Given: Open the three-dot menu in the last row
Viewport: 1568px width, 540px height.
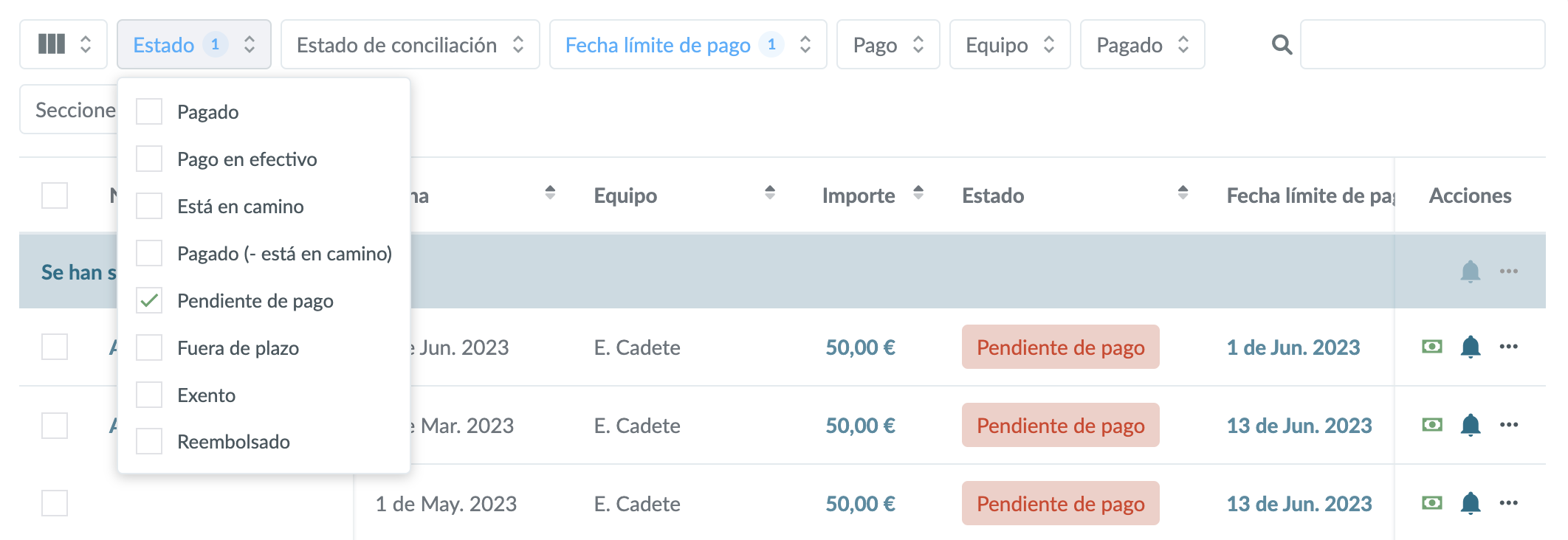Looking at the screenshot, I should [x=1508, y=503].
